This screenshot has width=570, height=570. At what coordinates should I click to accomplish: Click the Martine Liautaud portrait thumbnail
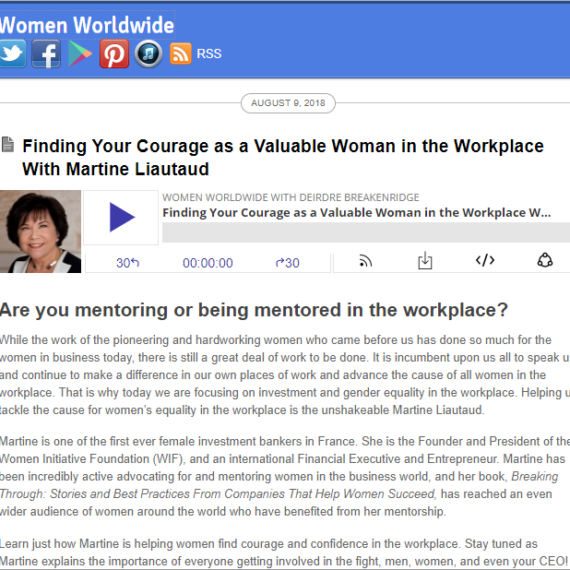coord(40,232)
